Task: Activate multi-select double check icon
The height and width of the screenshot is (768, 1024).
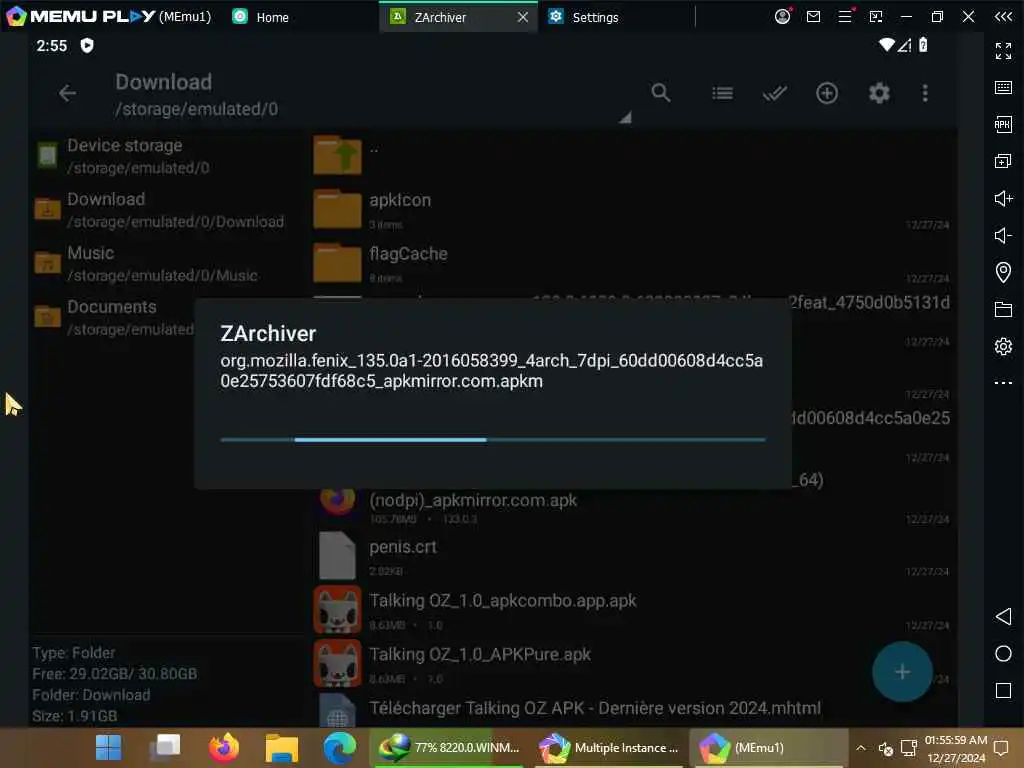Action: click(x=775, y=93)
